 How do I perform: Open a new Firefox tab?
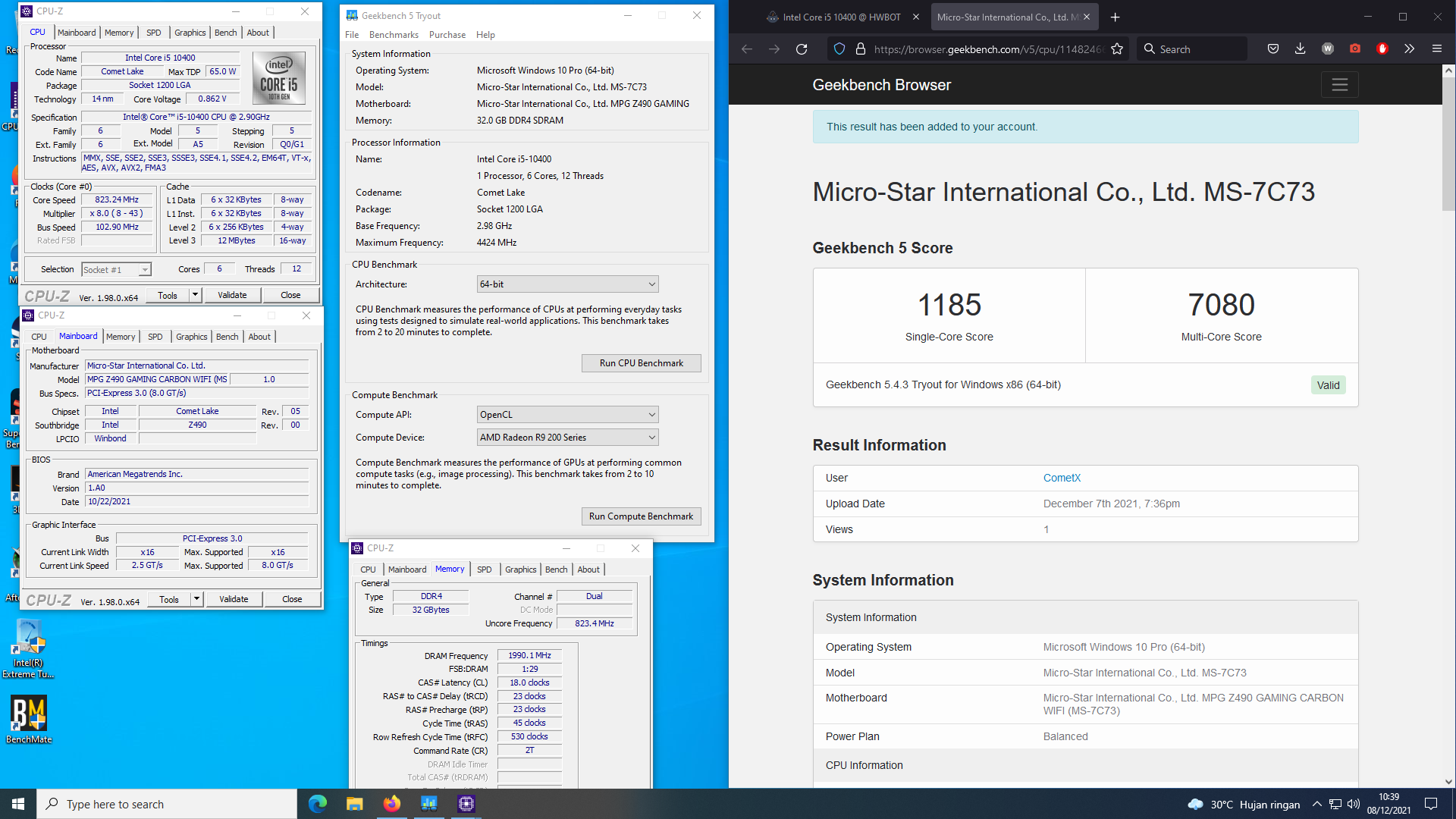coord(1116,17)
